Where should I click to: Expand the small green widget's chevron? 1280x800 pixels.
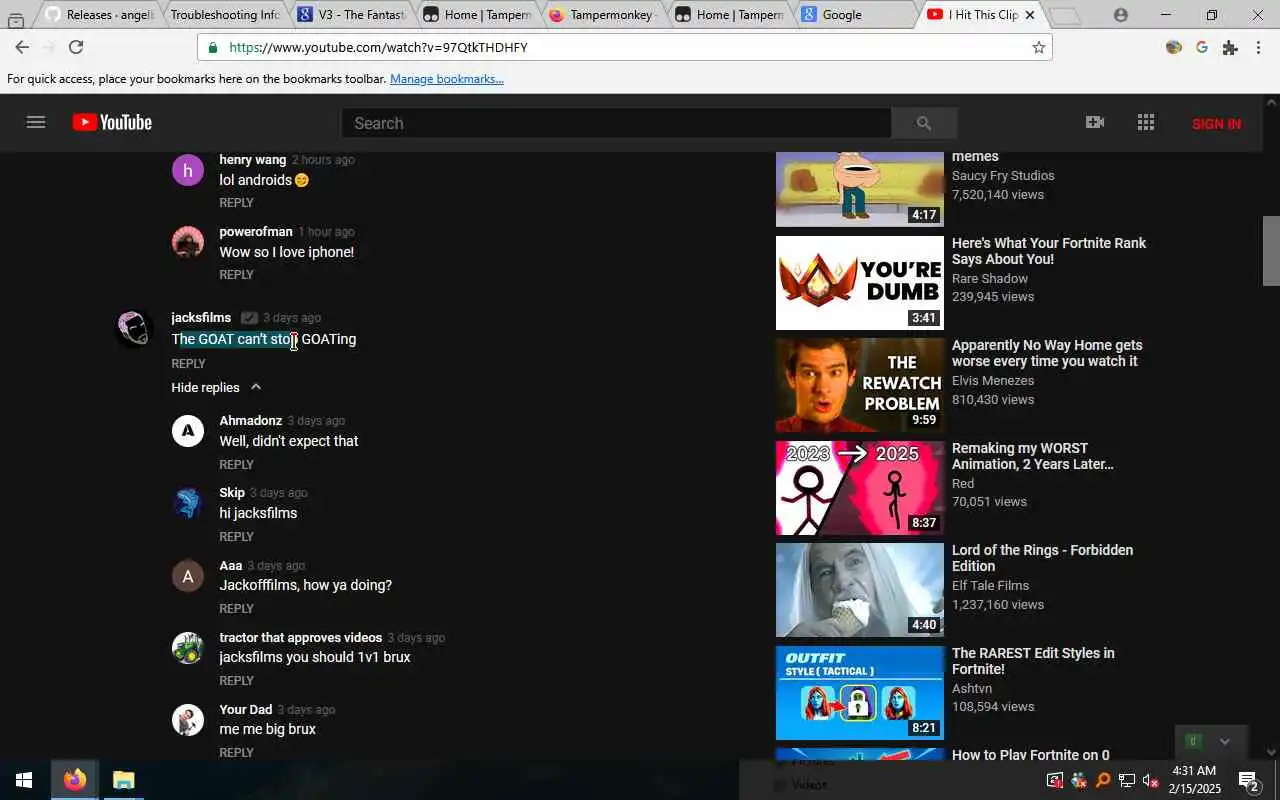tap(1224, 741)
